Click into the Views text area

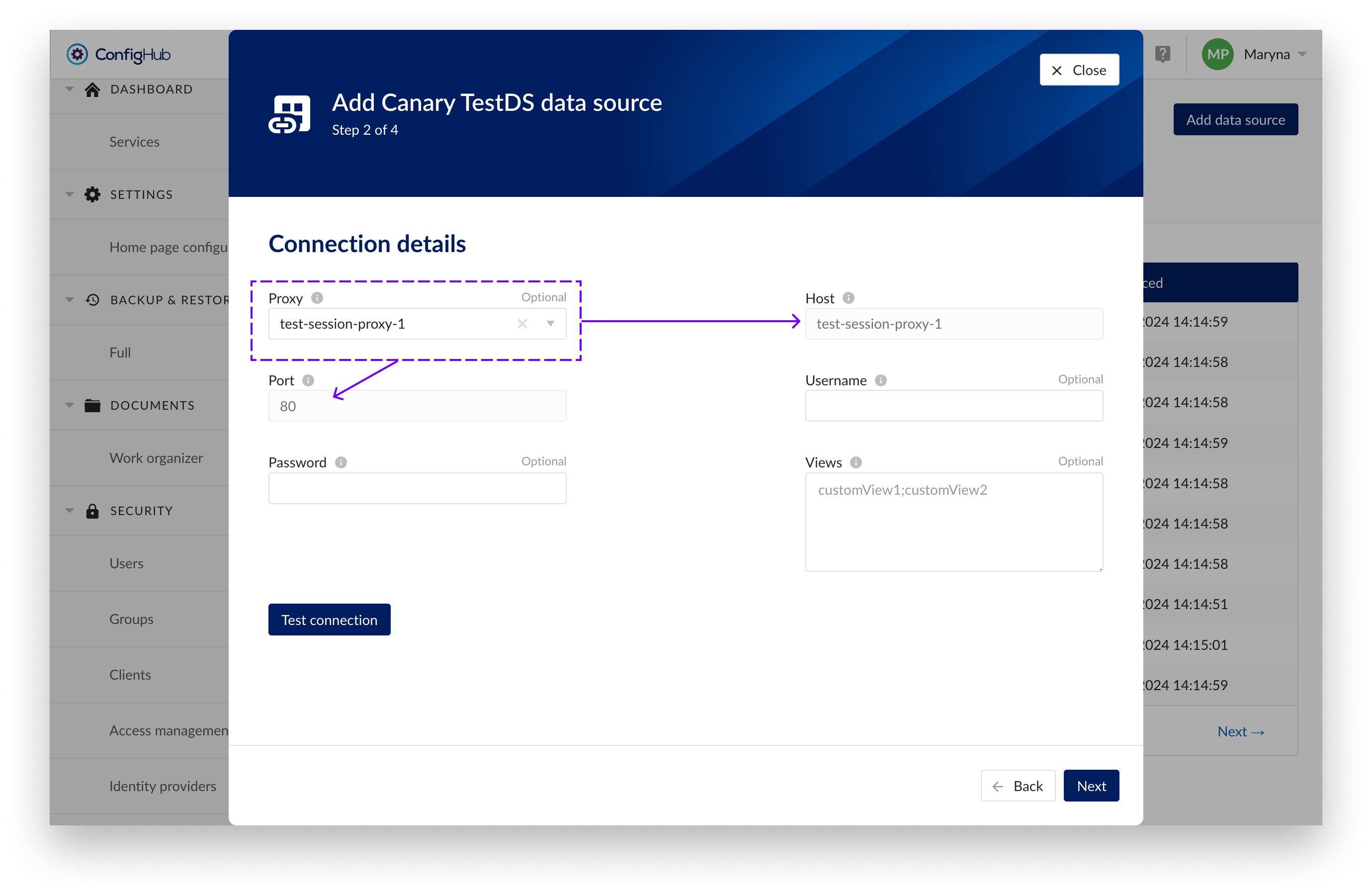pyautogui.click(x=953, y=522)
